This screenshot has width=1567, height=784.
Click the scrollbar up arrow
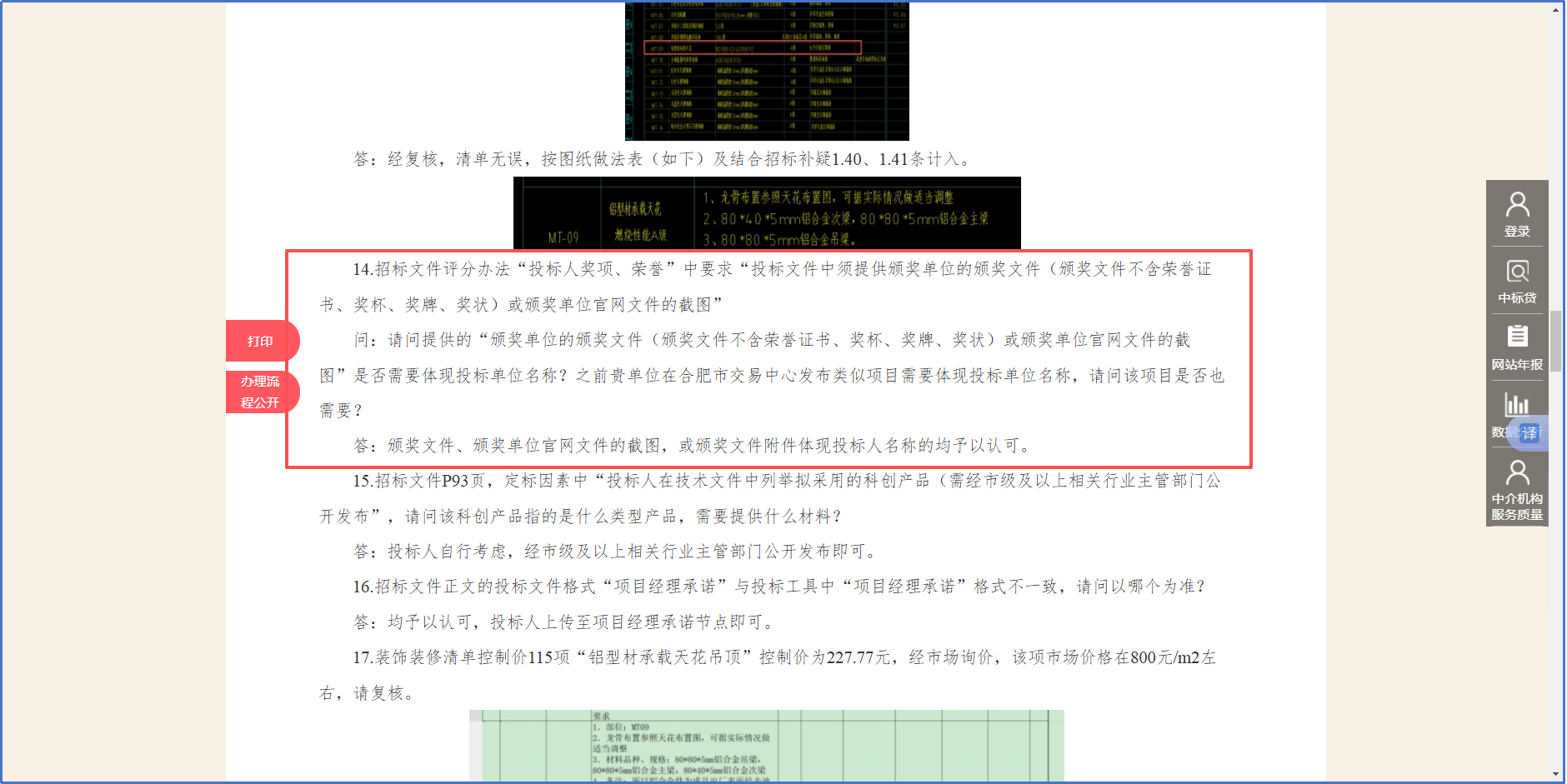click(1555, 9)
